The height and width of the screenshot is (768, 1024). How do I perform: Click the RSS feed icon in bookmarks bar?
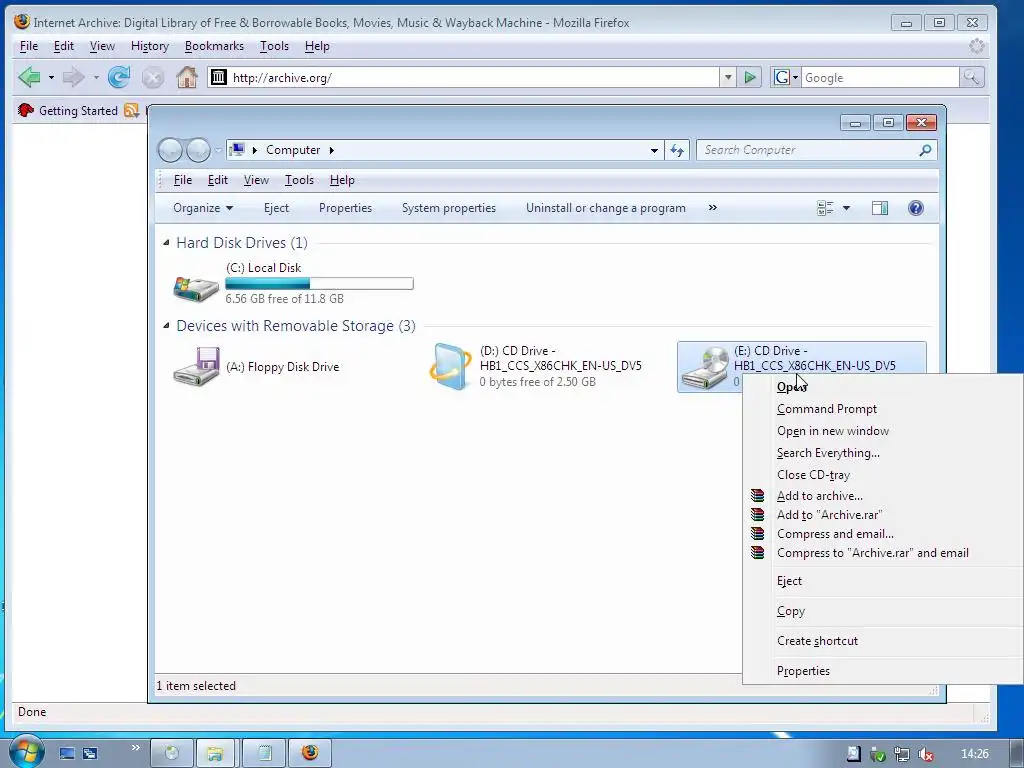pos(131,110)
